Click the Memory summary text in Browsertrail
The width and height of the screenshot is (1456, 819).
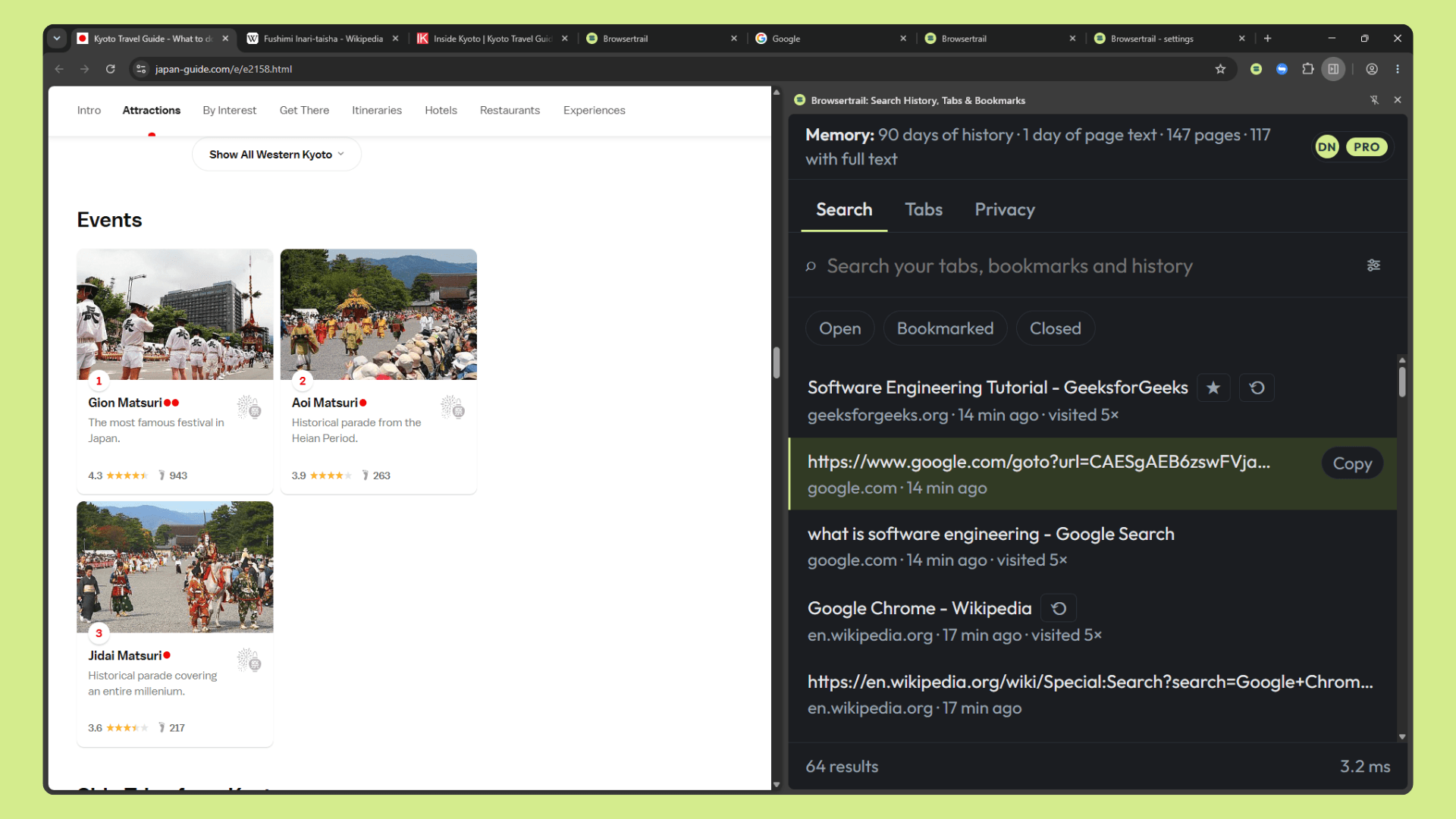pyautogui.click(x=1037, y=147)
